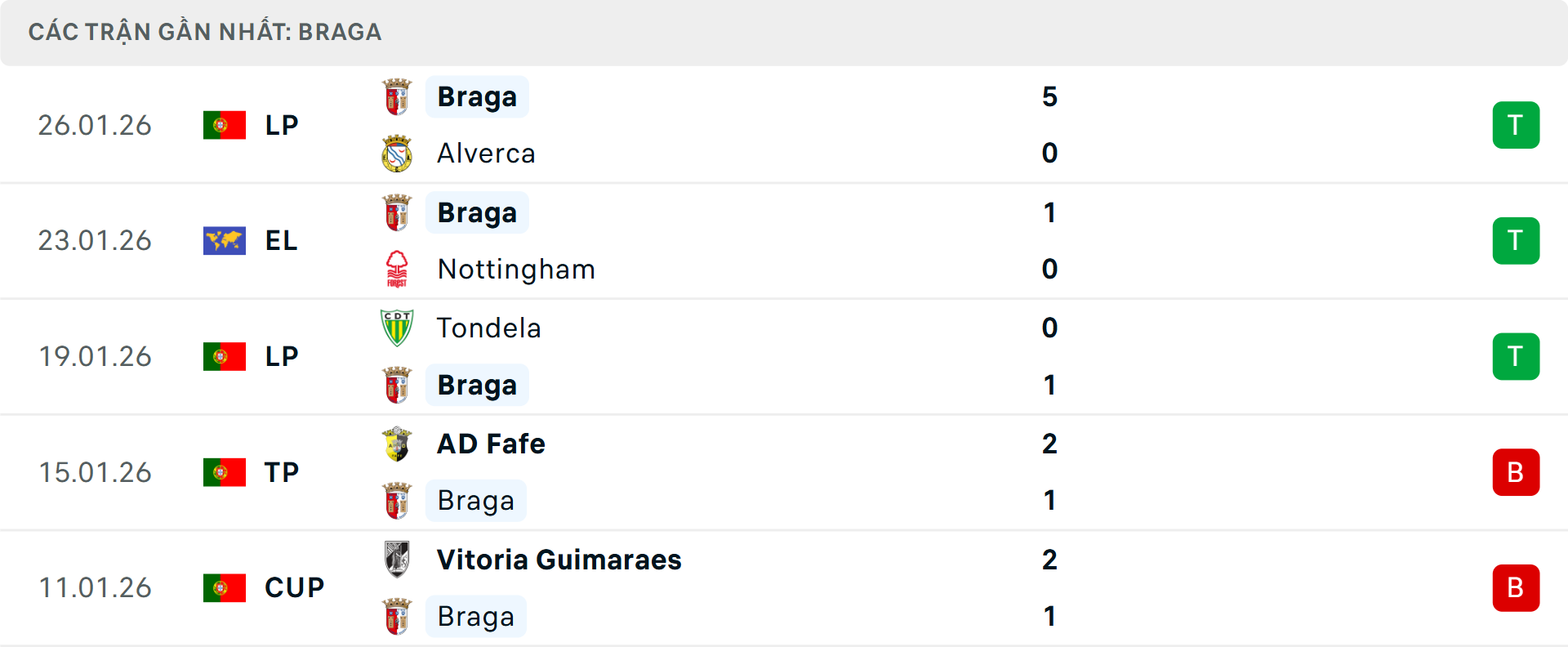Open the AD Fafe team link

(x=491, y=444)
